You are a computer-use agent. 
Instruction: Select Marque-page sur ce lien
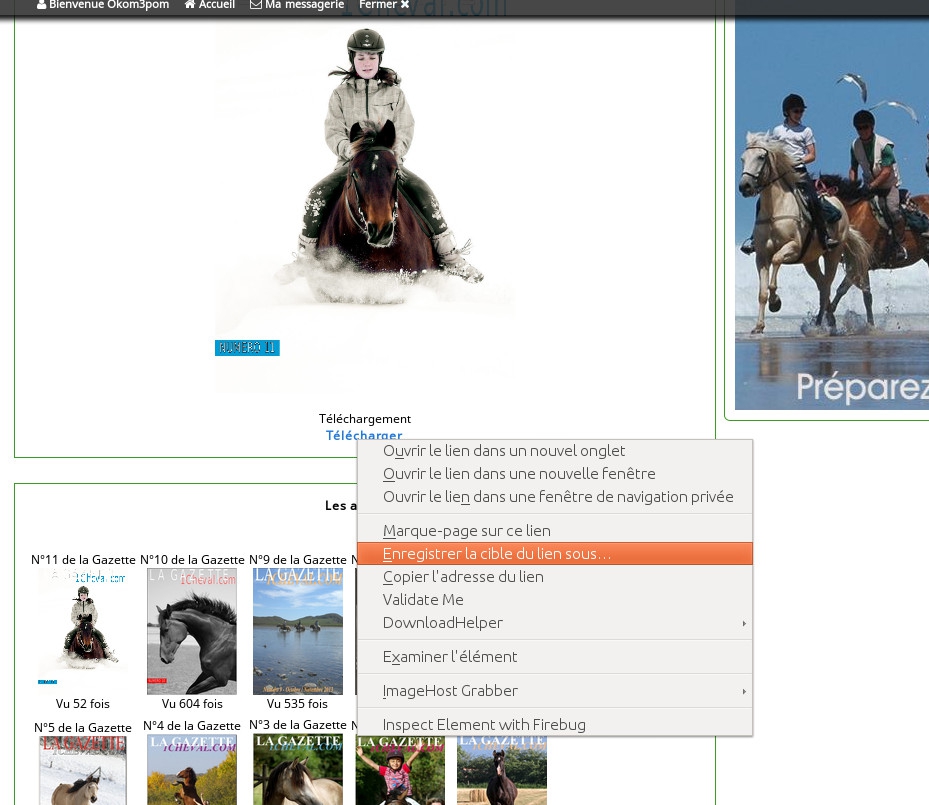pyautogui.click(x=466, y=531)
